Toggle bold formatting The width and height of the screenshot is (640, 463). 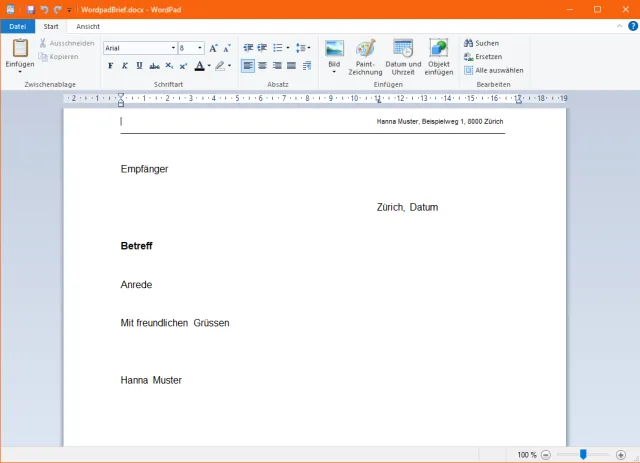click(110, 66)
